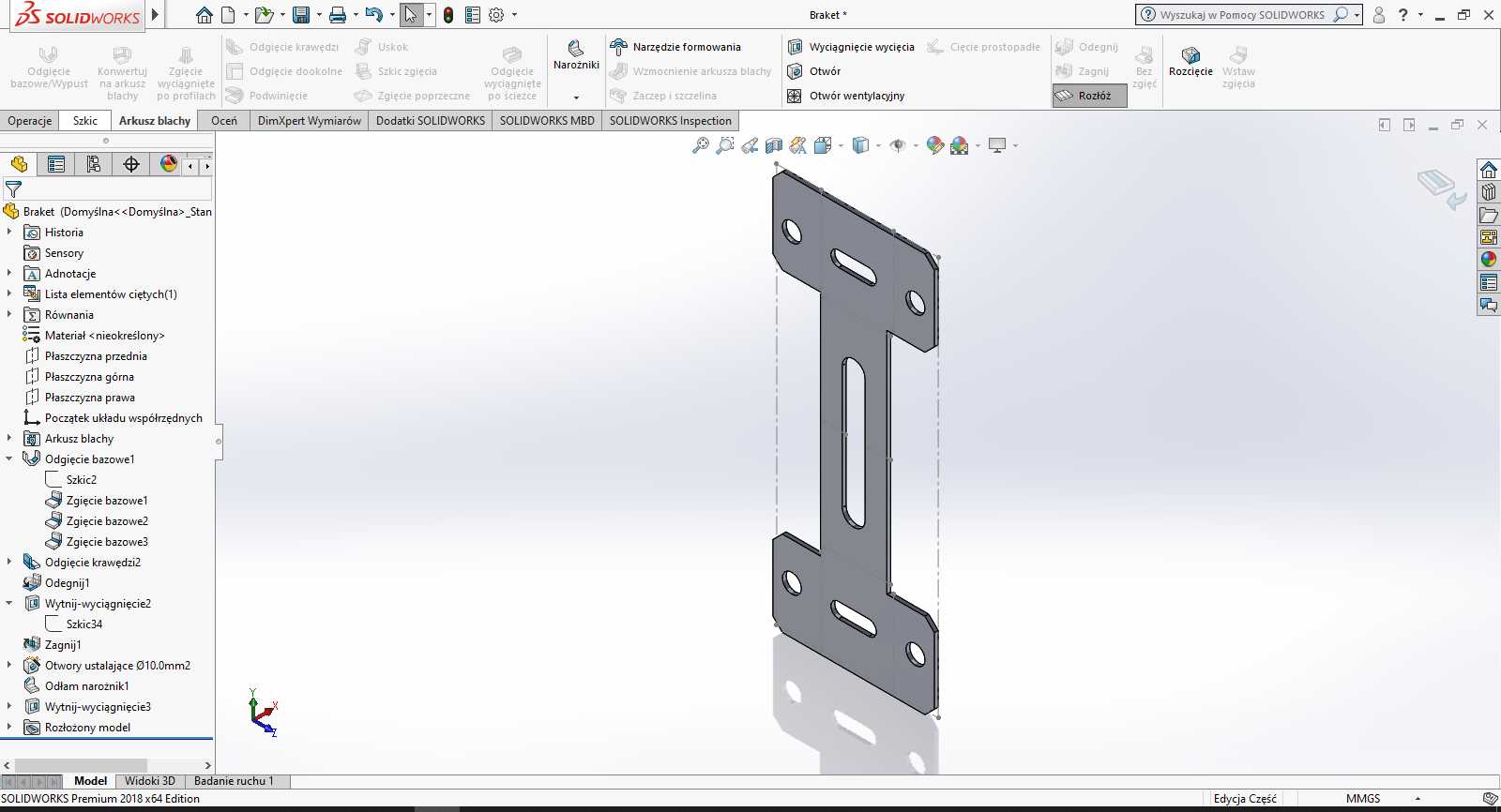Image resolution: width=1501 pixels, height=812 pixels.
Task: Click the Wyciągnięcie wycięcia button
Action: 851,47
